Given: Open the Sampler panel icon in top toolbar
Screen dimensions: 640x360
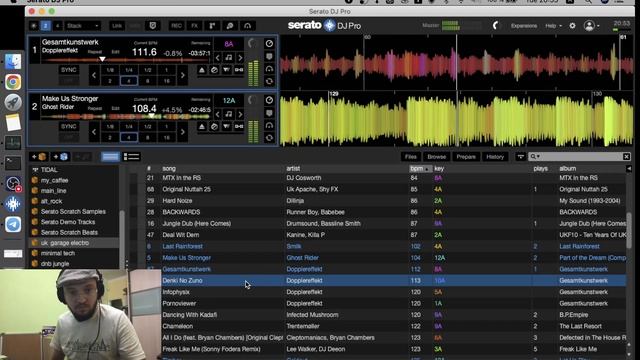Looking at the screenshot, I should point(212,26).
